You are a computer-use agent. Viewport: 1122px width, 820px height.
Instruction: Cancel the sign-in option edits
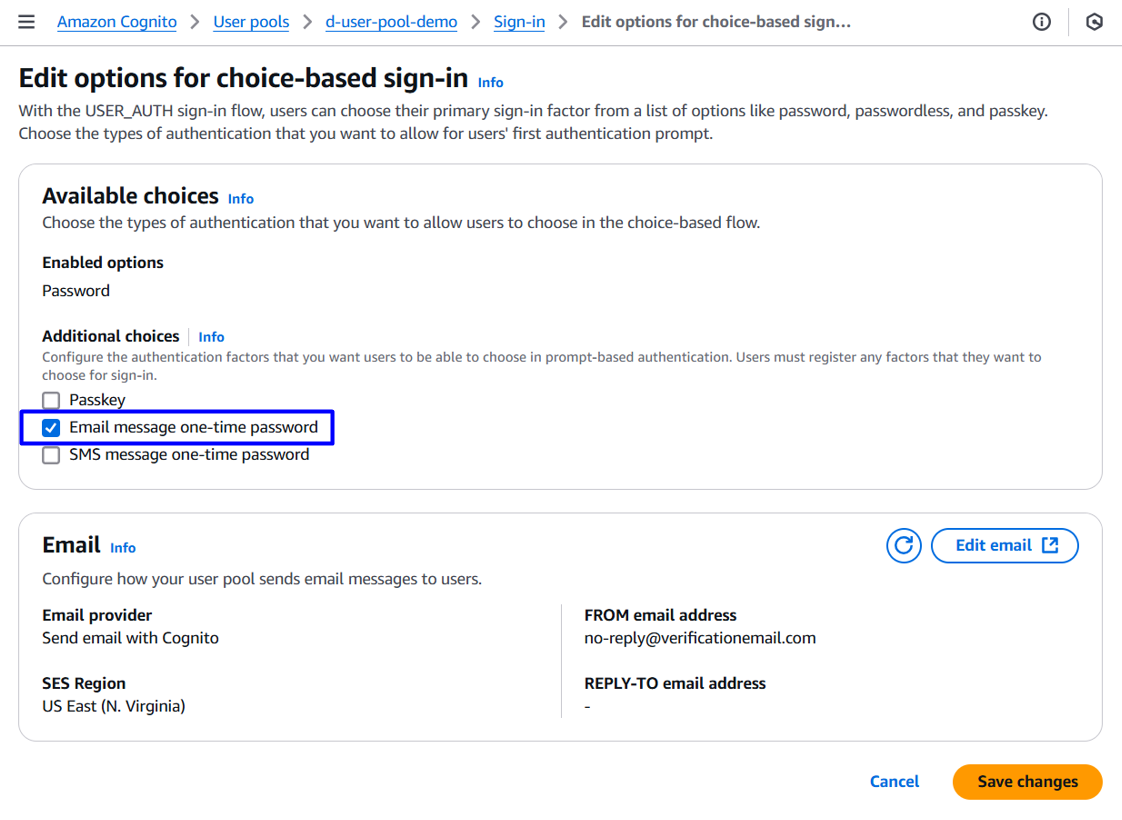pos(894,782)
